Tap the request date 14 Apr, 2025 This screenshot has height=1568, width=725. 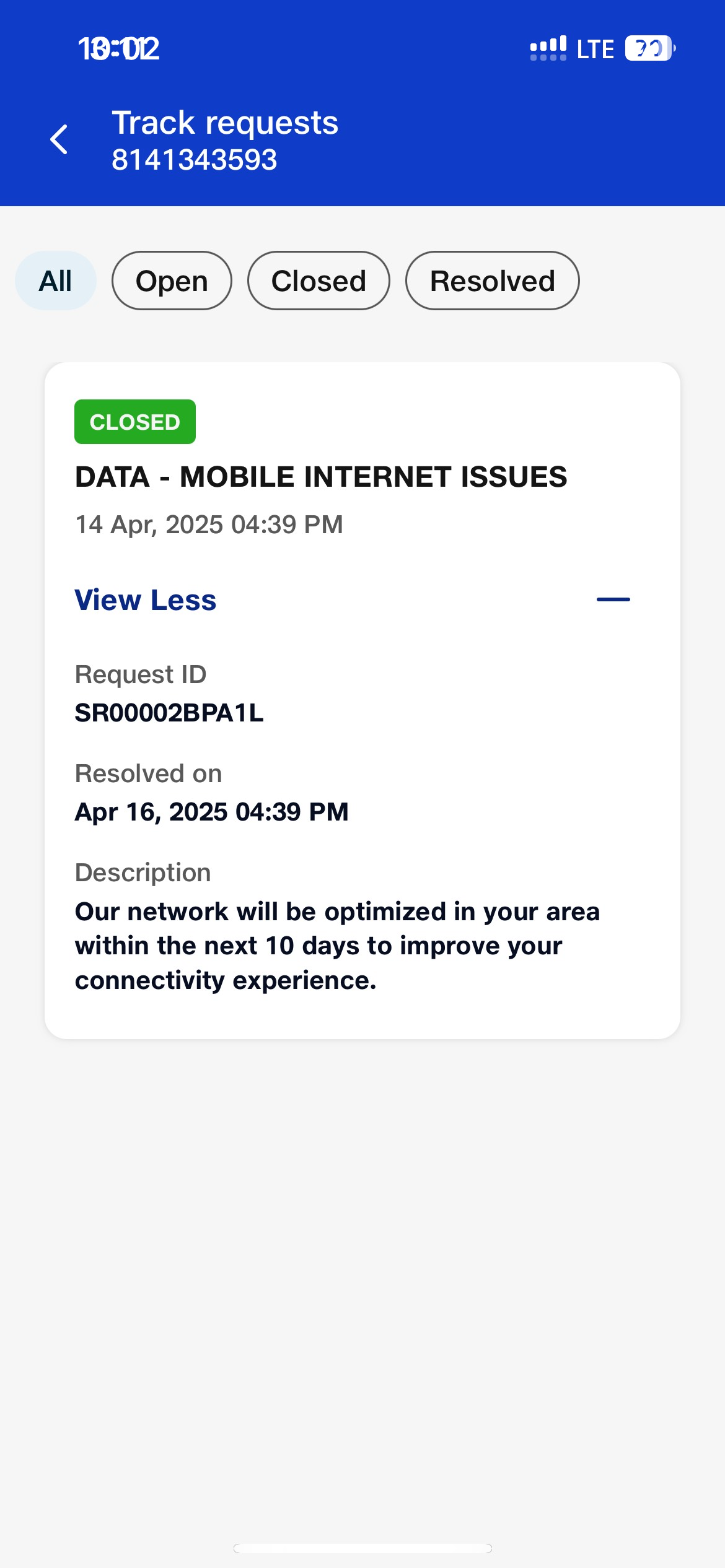(209, 525)
